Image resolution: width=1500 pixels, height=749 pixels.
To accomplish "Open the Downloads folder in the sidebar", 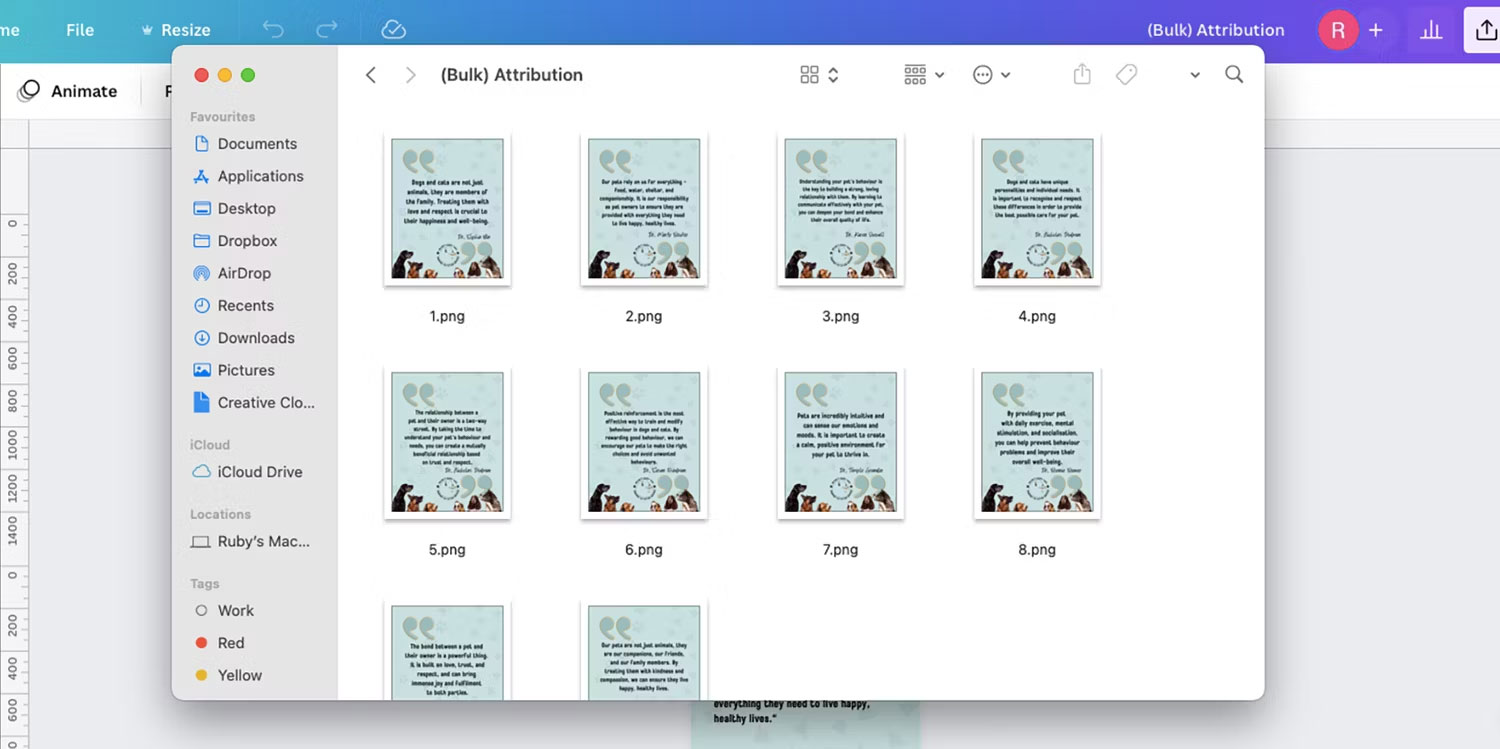I will pos(256,338).
